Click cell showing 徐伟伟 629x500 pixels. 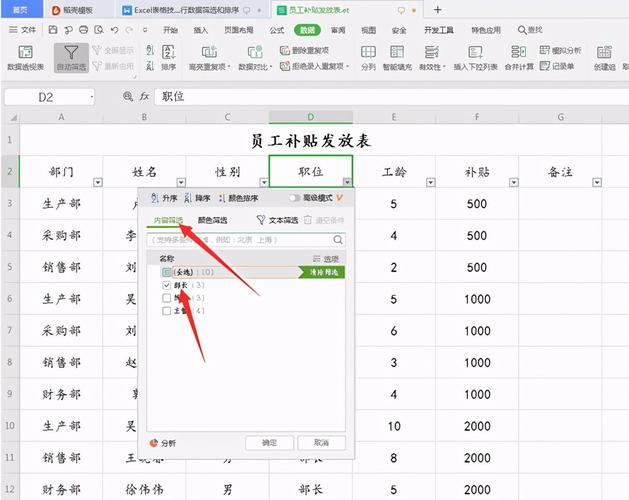pos(144,490)
